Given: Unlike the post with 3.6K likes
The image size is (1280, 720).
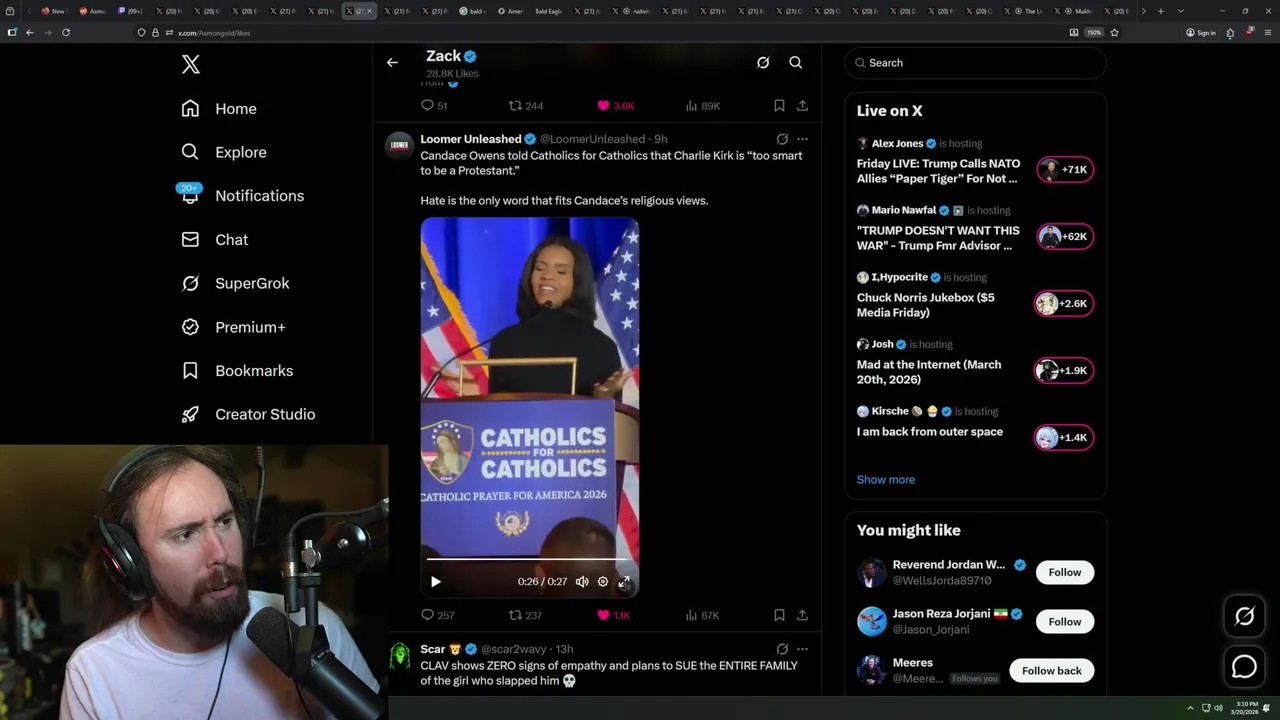Looking at the screenshot, I should tap(616, 105).
